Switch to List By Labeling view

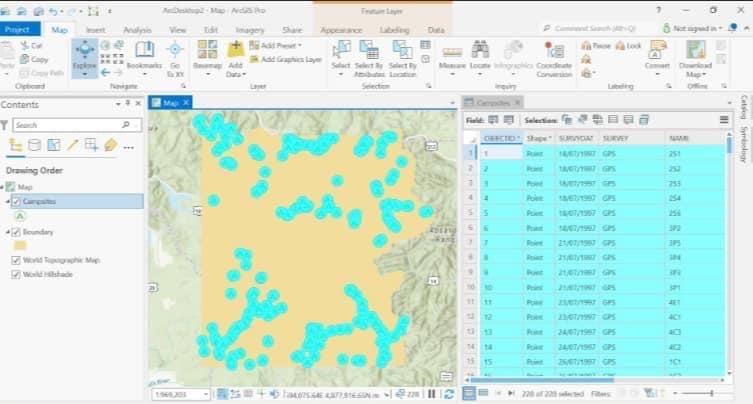(110, 145)
